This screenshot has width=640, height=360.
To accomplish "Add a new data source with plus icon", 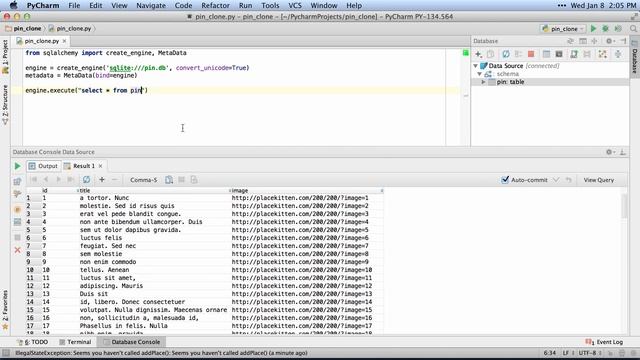I will [x=478, y=54].
